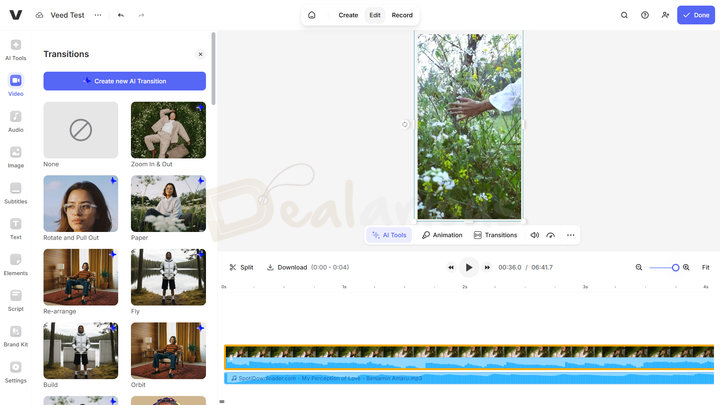
Task: Click the undo arrow icon
Action: tap(121, 15)
